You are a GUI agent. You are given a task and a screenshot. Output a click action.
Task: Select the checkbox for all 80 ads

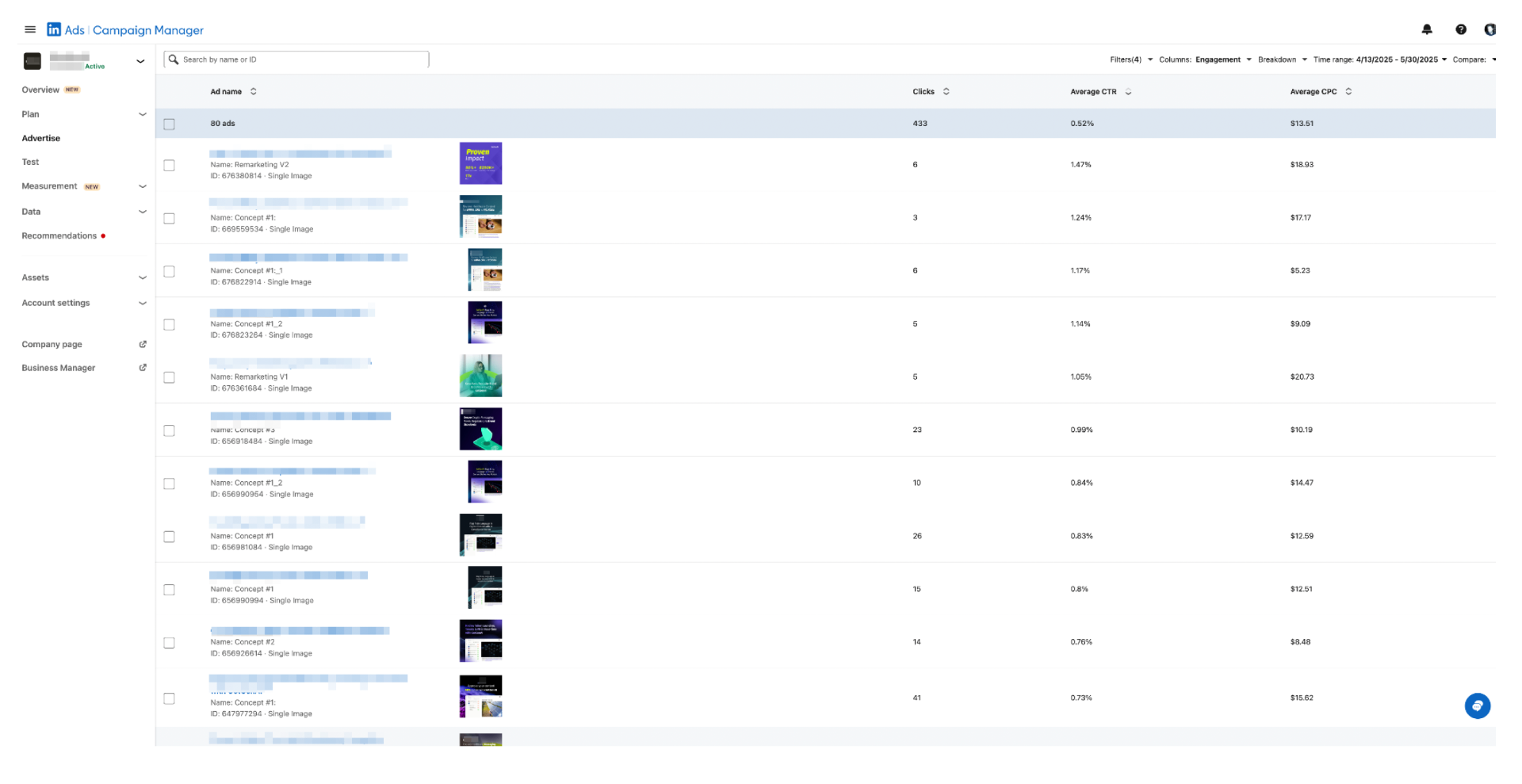169,124
